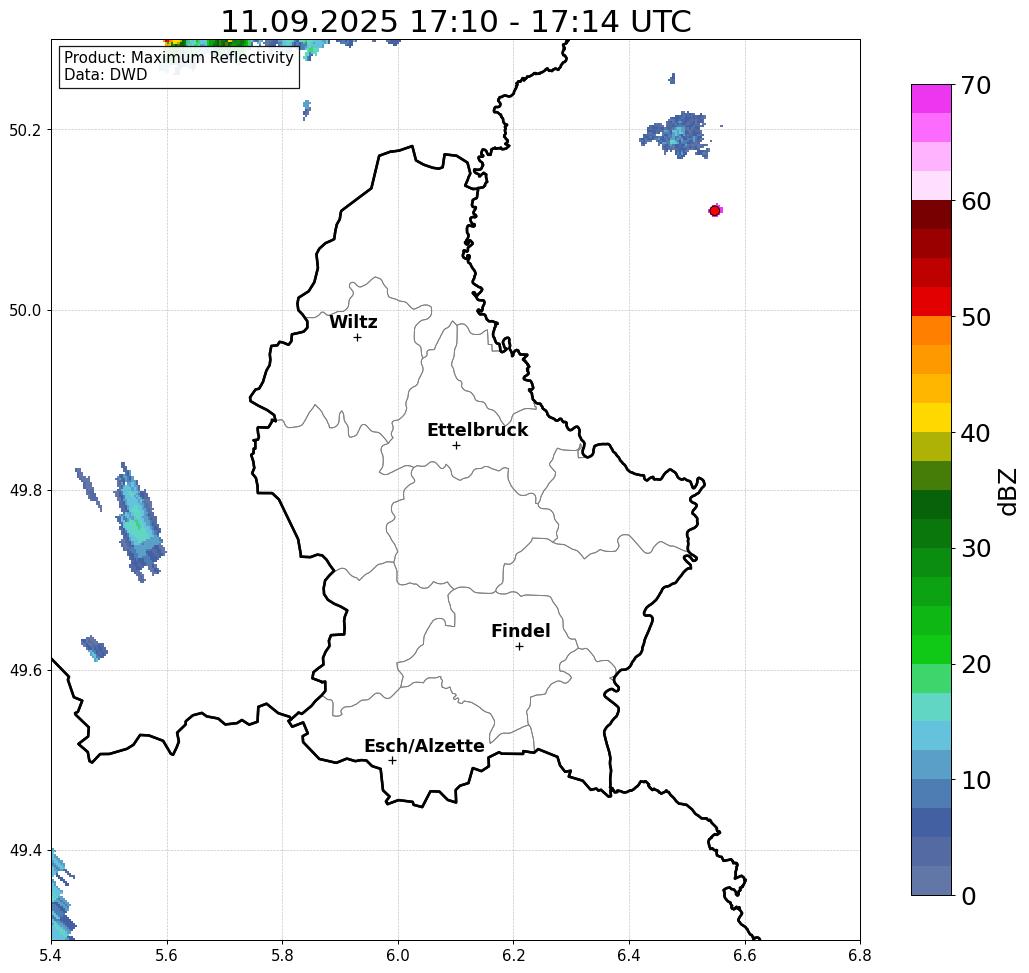Click the small echo near longitude 5.5, latitude 49.6
1029x973 pixels.
[94, 648]
